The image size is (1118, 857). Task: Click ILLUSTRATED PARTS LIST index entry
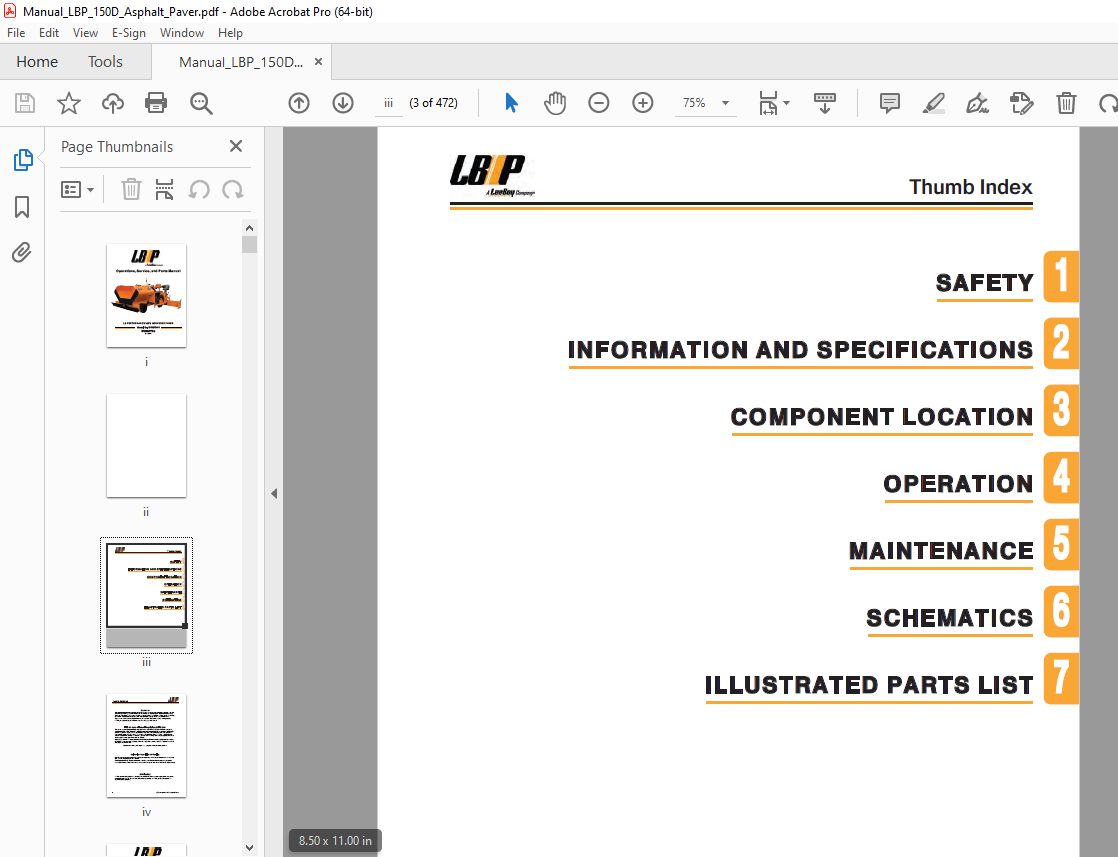[x=868, y=685]
